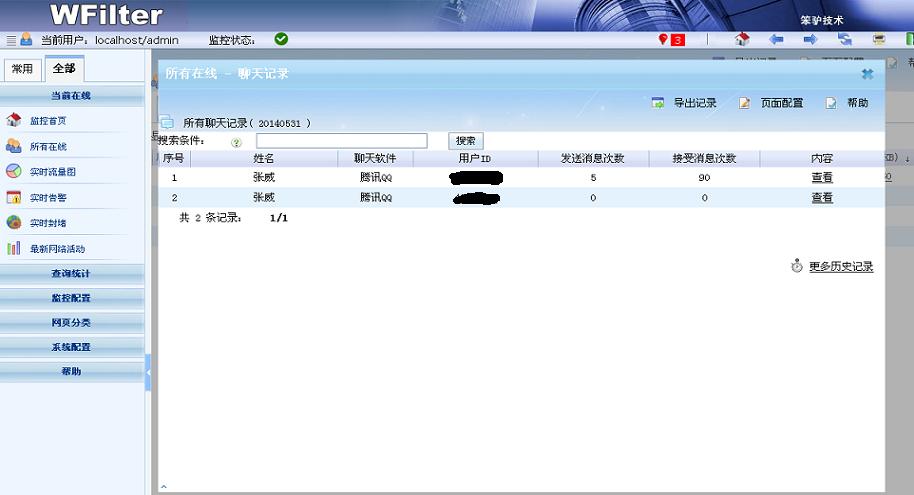Image resolution: width=914 pixels, height=495 pixels.
Task: Click the 搜索 search button
Action: tap(466, 141)
